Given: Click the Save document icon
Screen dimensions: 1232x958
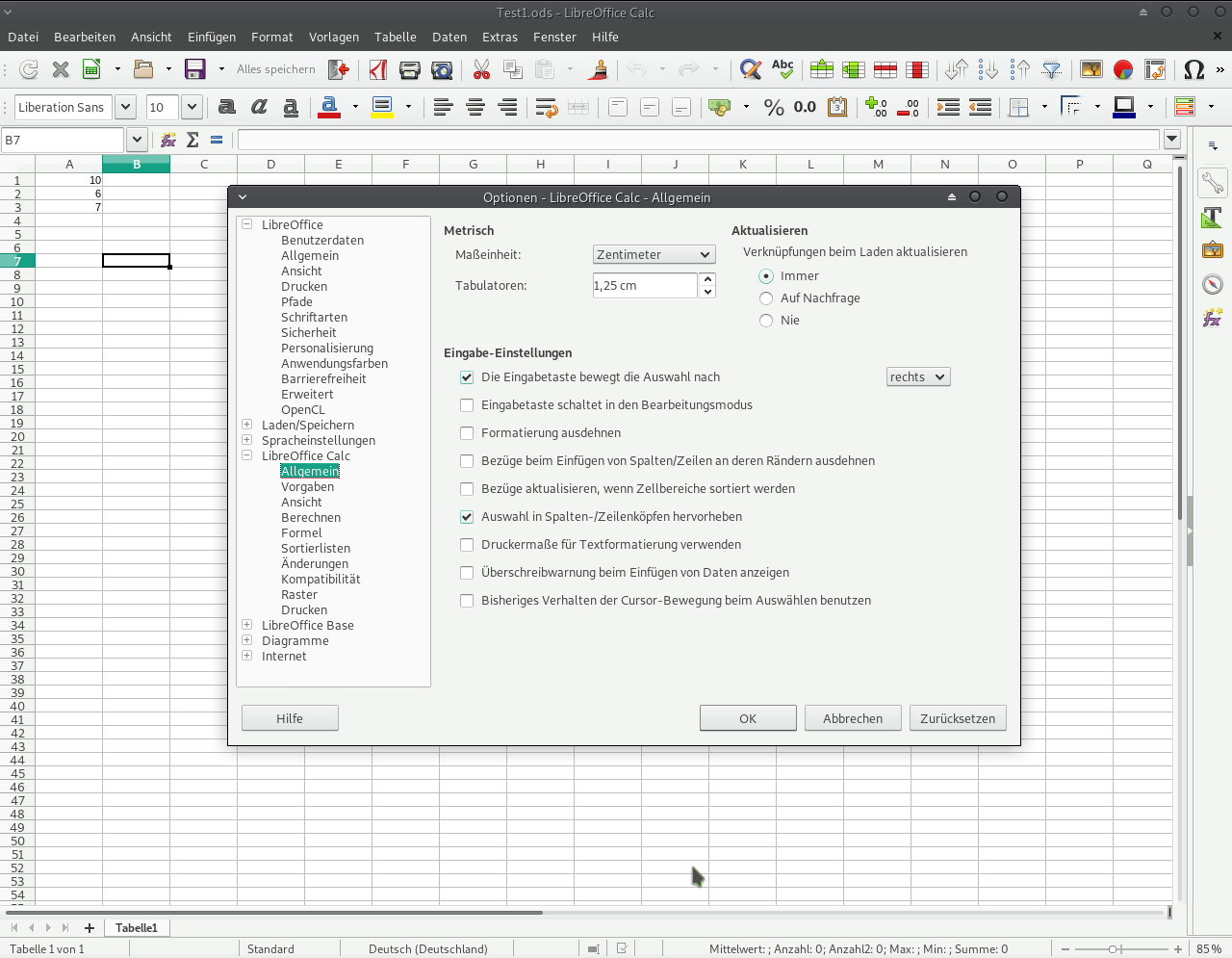Looking at the screenshot, I should (195, 69).
